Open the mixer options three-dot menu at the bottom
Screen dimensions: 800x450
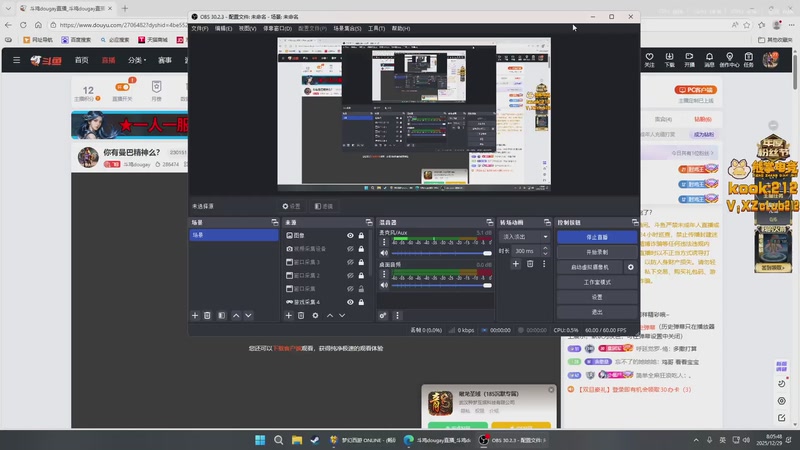pos(397,316)
